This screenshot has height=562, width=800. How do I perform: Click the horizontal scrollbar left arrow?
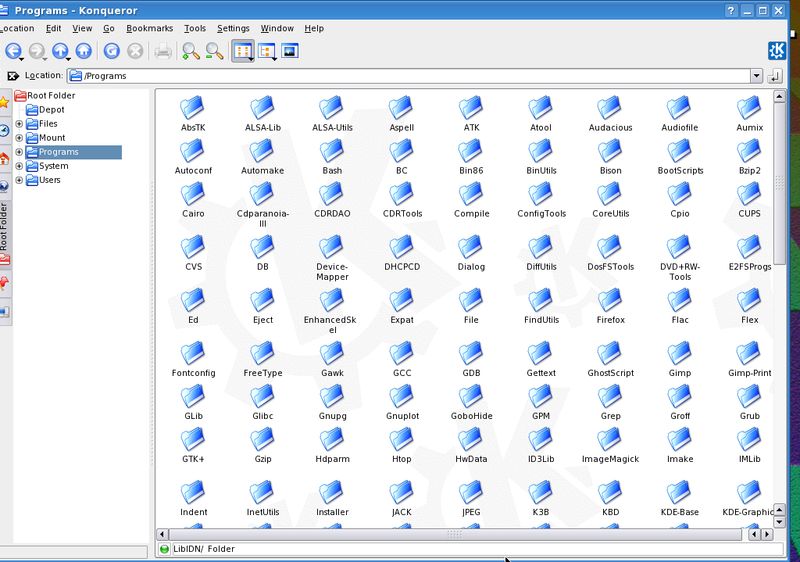point(162,534)
